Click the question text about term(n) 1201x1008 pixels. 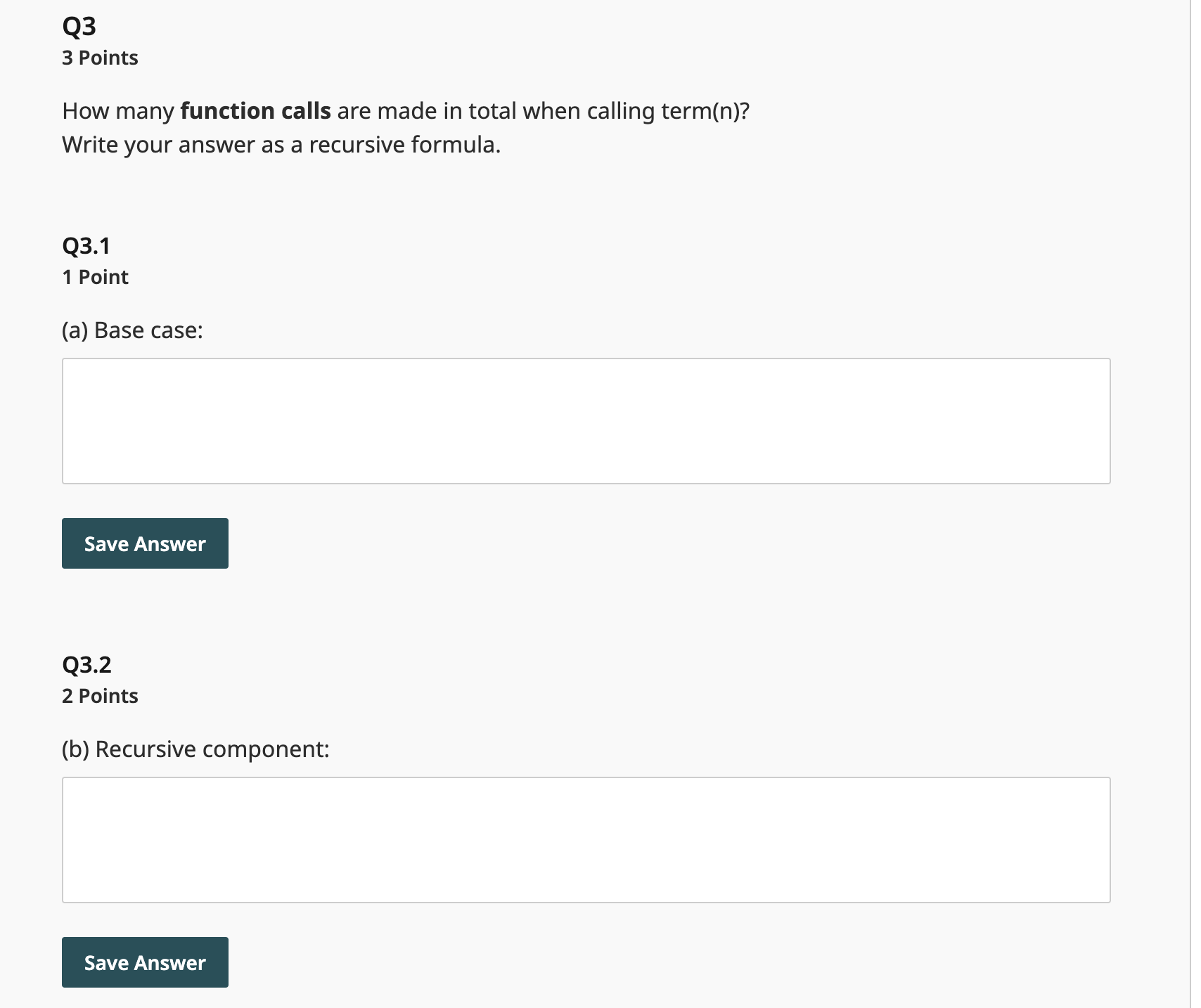click(406, 110)
